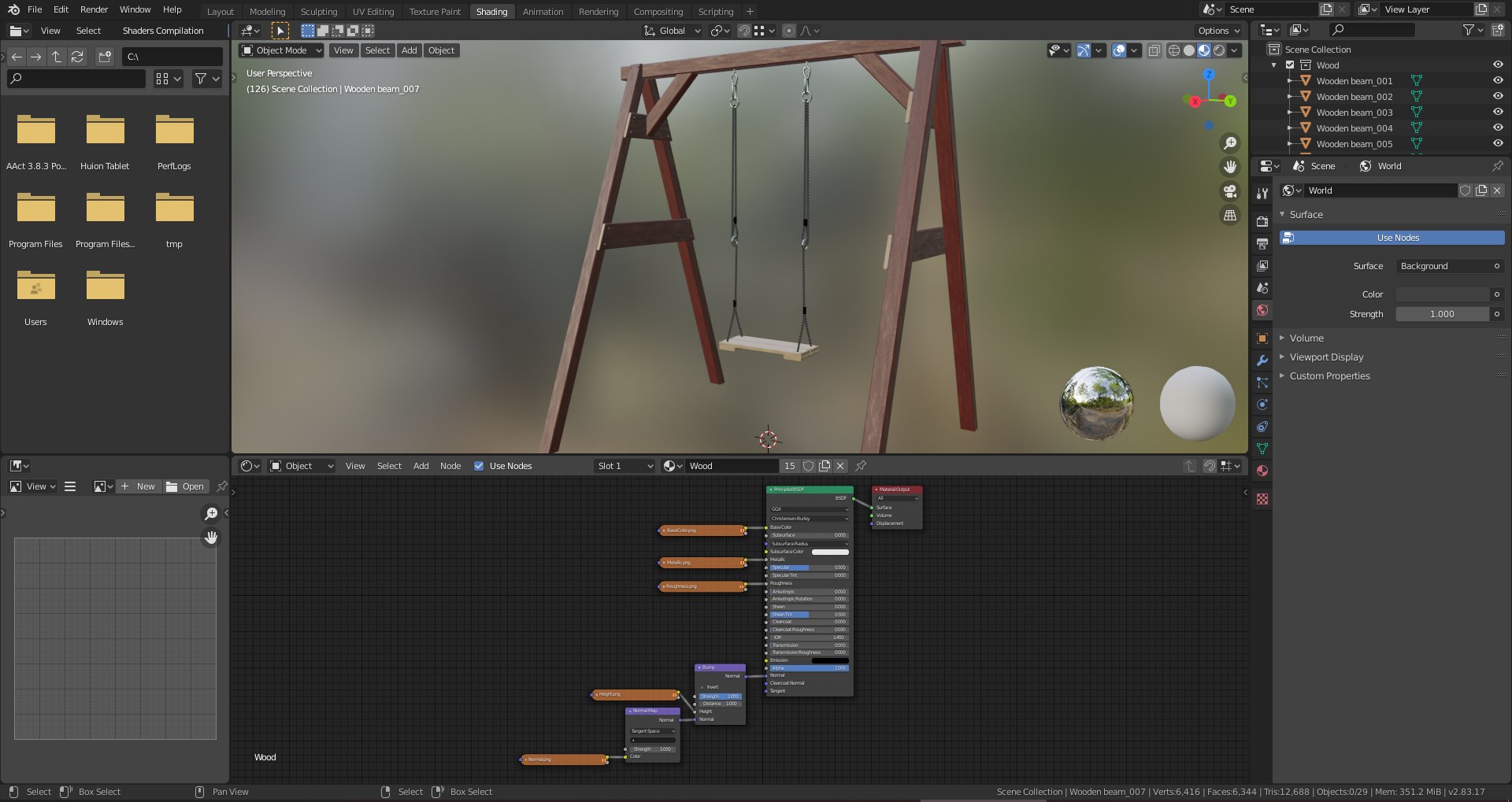Uncheck Use Nodes in node editor
Viewport: 1512px width, 802px height.
(479, 466)
